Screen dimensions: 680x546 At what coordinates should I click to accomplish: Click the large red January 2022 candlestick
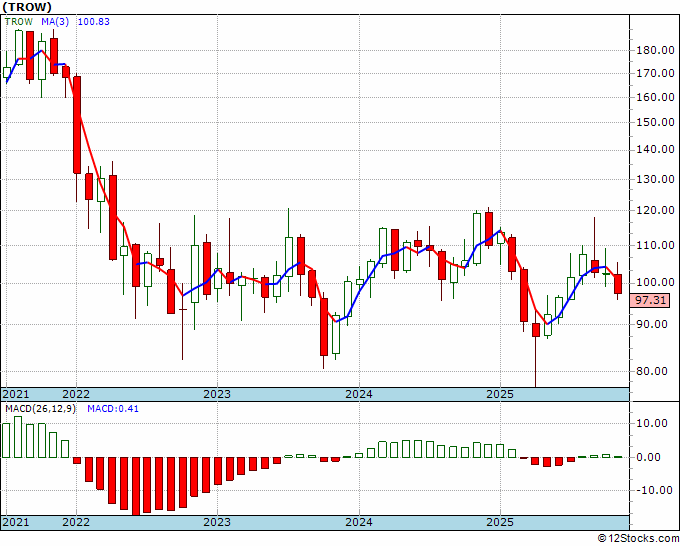click(77, 125)
